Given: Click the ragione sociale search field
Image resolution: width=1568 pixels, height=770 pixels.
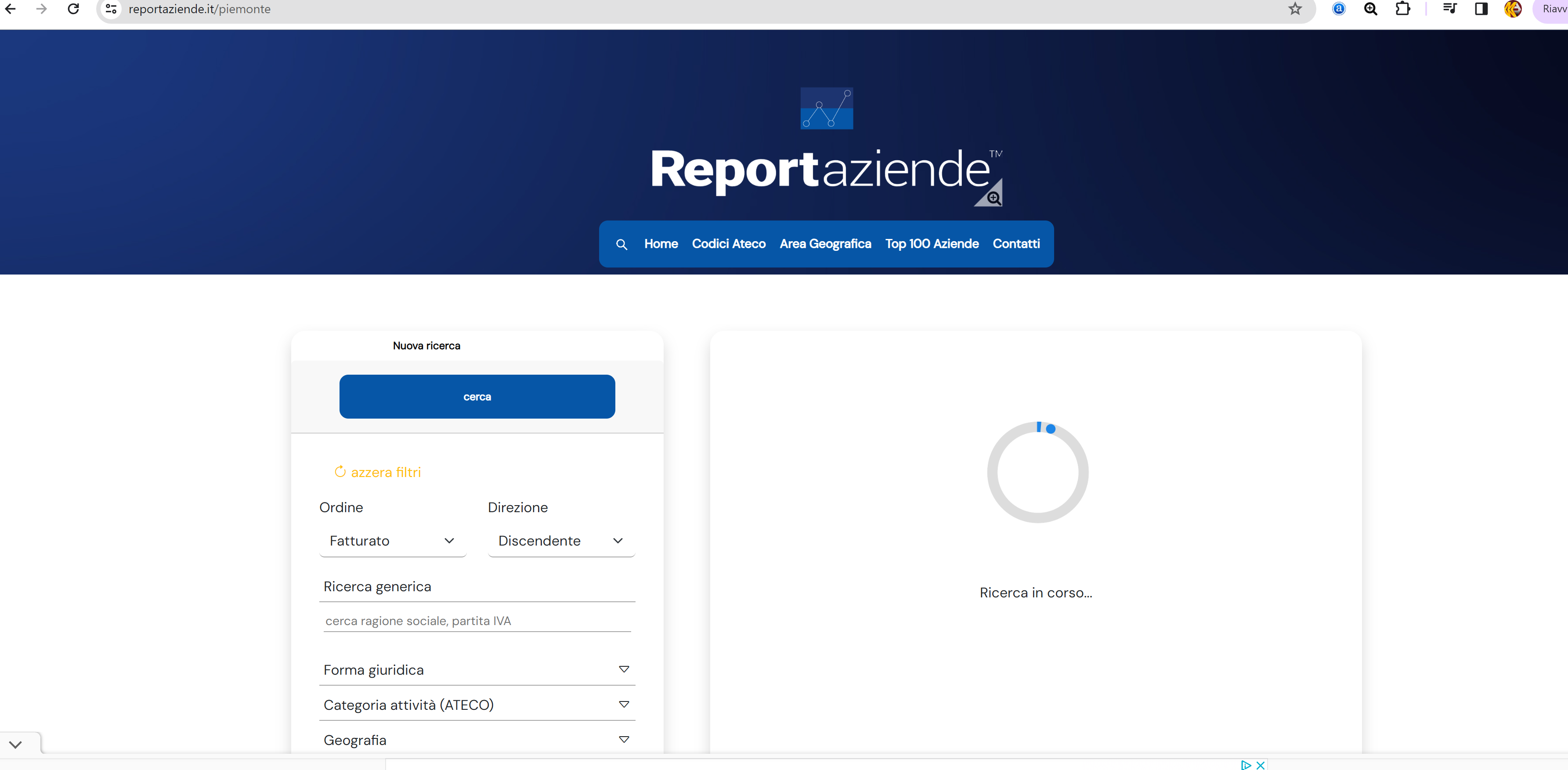Looking at the screenshot, I should click(x=477, y=621).
